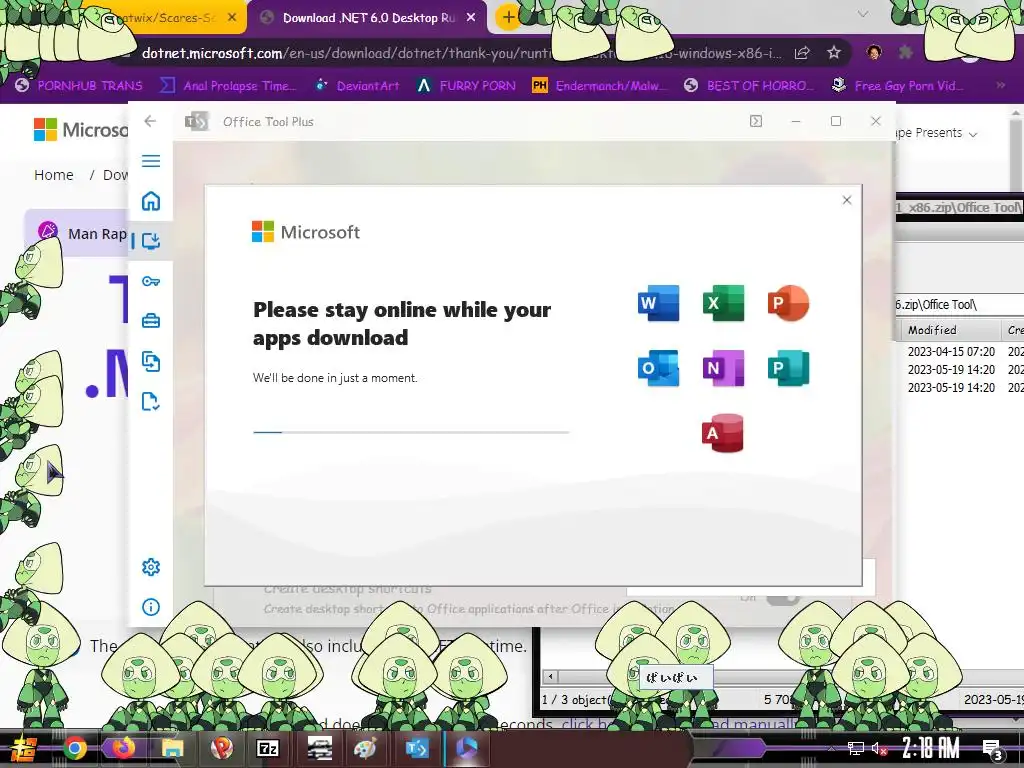Click the network tray icon
The image size is (1024, 768).
click(856, 749)
